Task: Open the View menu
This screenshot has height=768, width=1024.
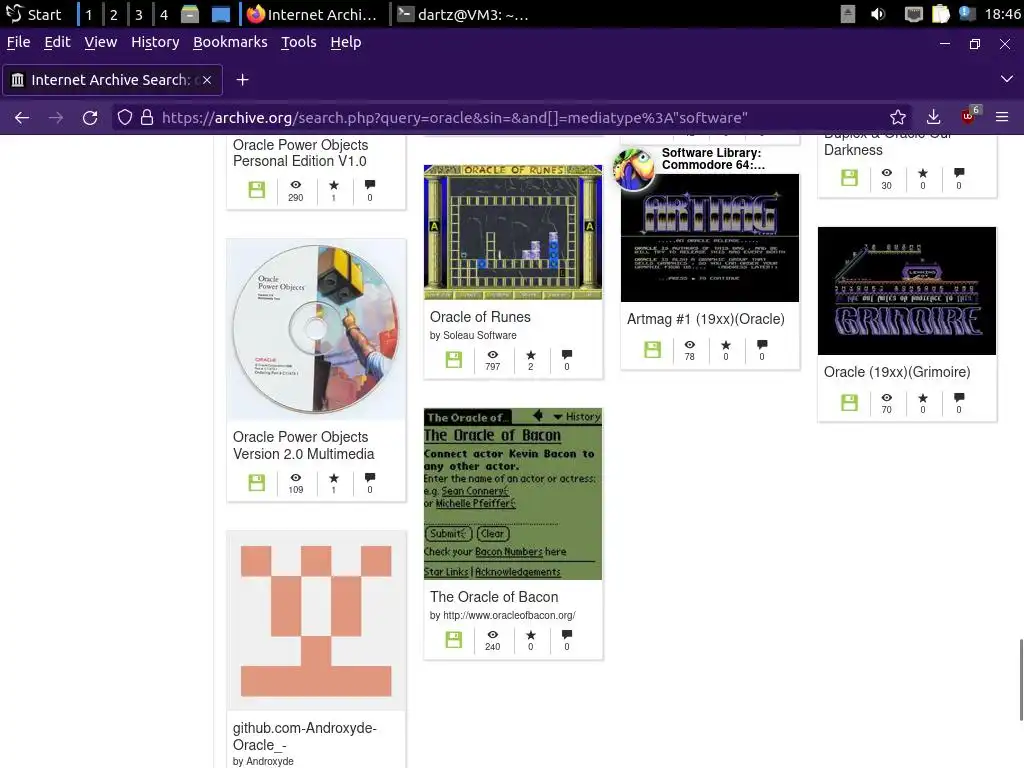Action: click(x=101, y=42)
